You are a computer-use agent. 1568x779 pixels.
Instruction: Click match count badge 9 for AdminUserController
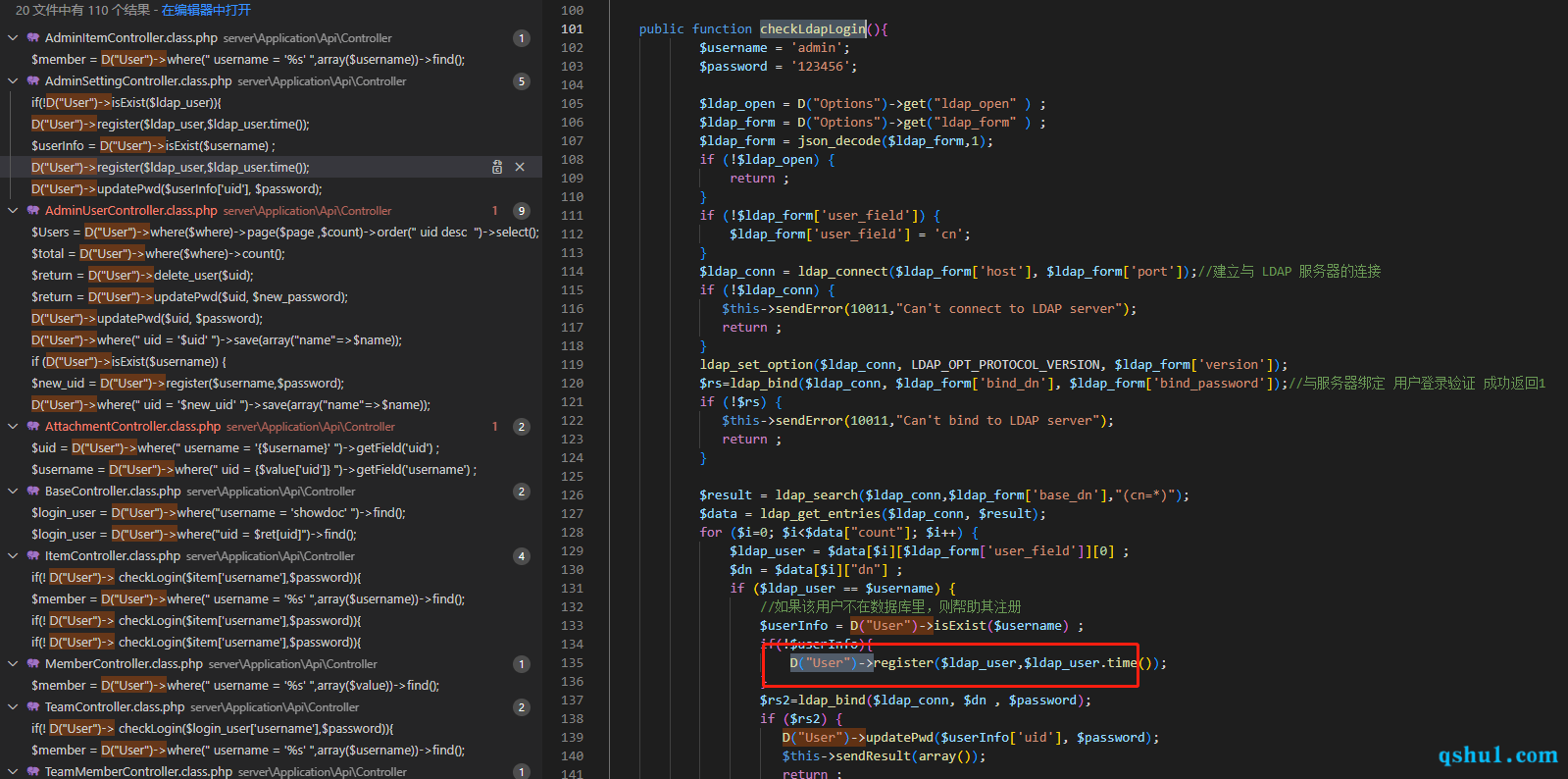522,211
